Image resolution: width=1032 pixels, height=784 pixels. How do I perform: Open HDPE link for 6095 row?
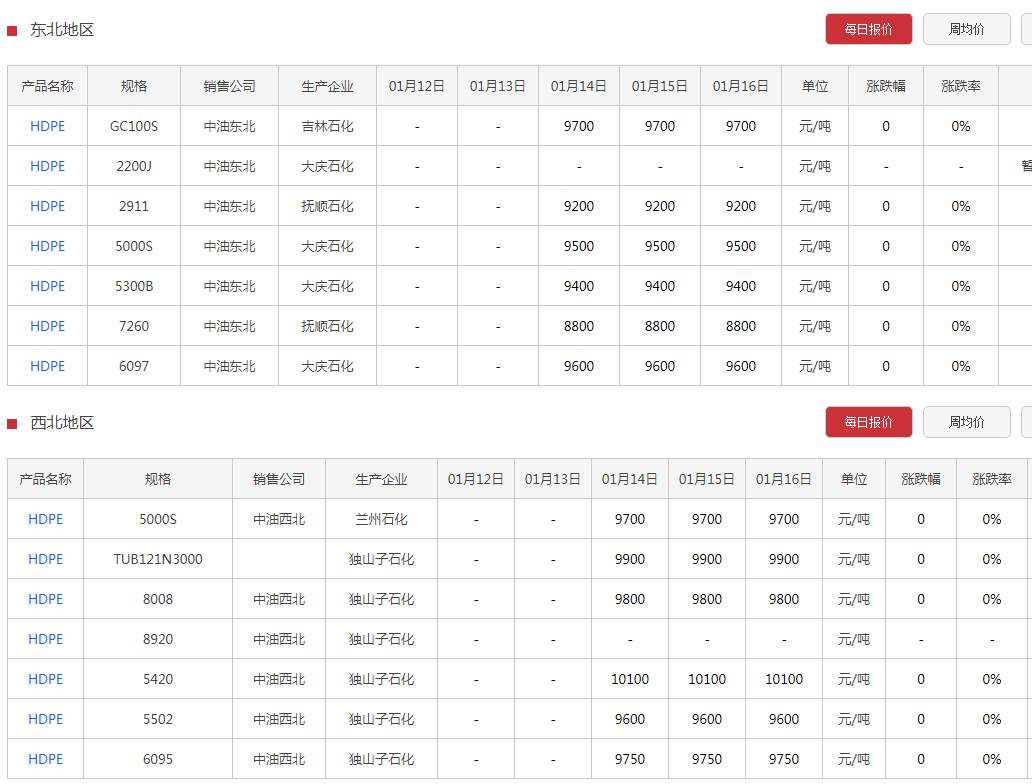45,760
